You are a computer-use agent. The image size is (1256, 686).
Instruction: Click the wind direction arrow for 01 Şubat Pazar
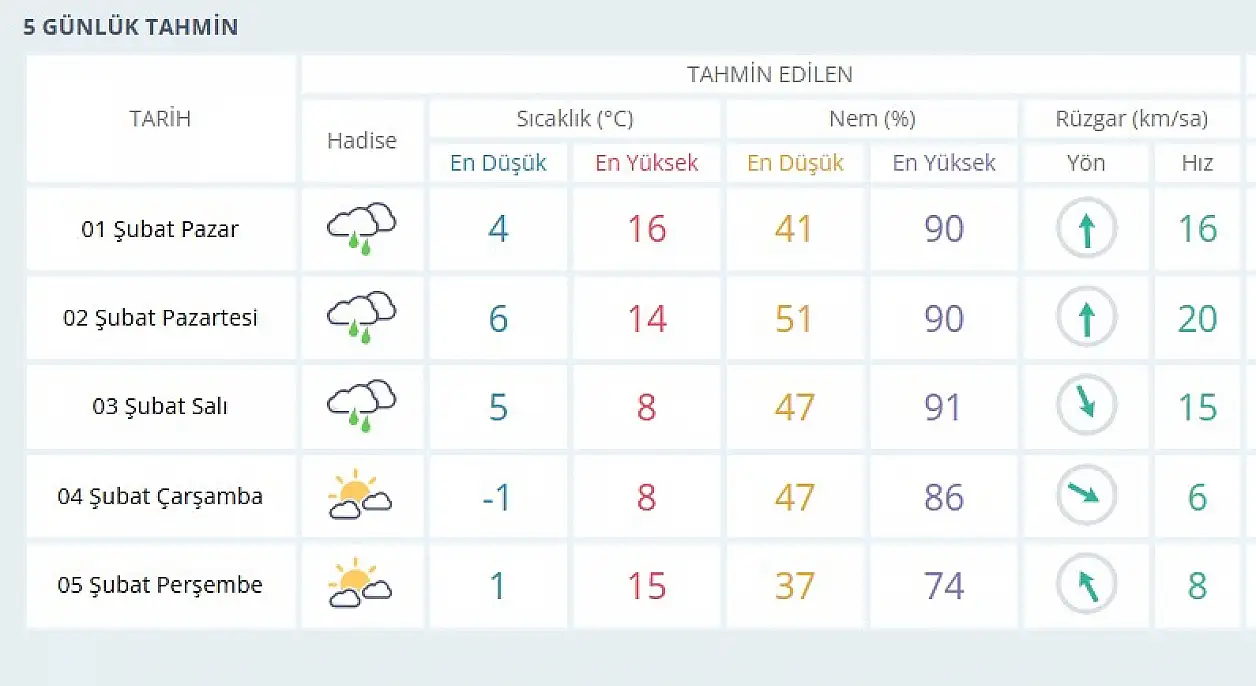coord(1086,229)
